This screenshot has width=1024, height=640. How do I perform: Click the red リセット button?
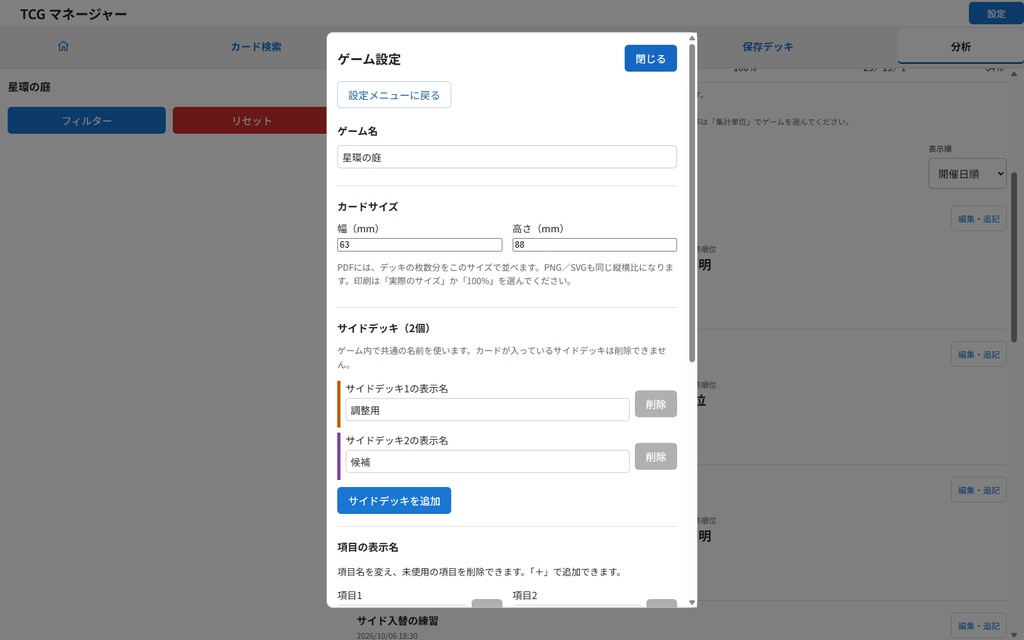251,120
